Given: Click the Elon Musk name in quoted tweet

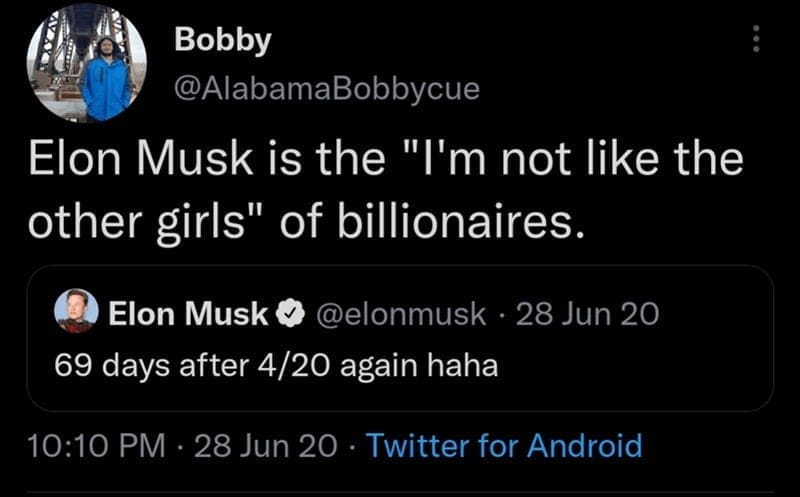Looking at the screenshot, I should 187,314.
